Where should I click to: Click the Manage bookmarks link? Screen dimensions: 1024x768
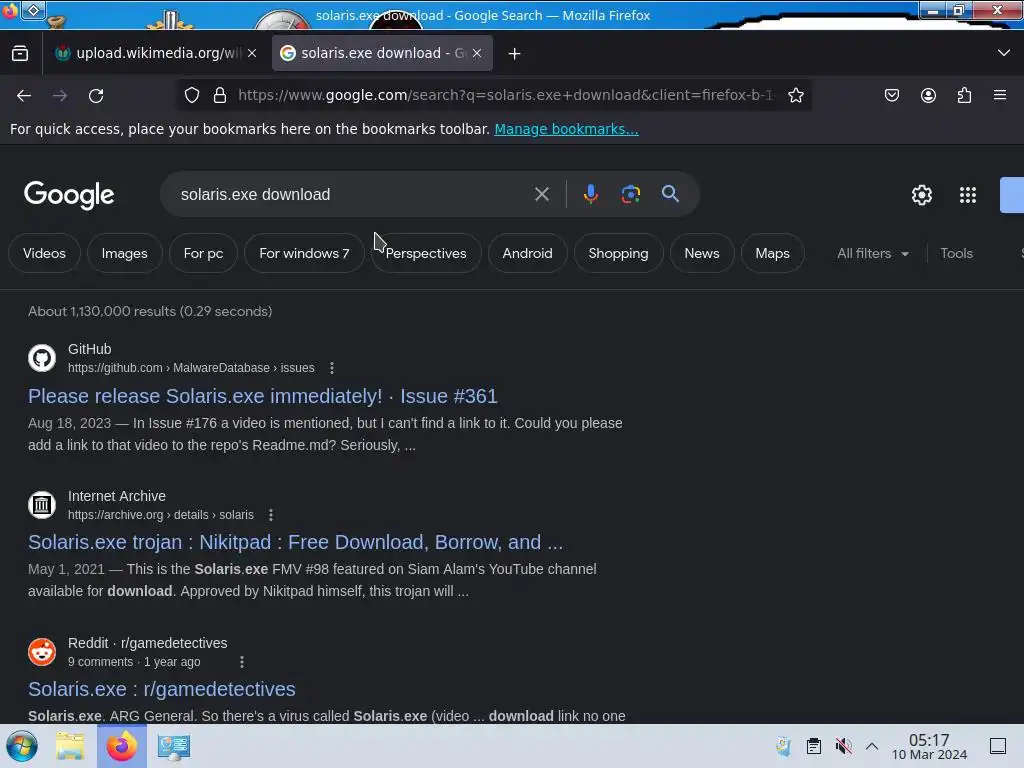click(566, 129)
